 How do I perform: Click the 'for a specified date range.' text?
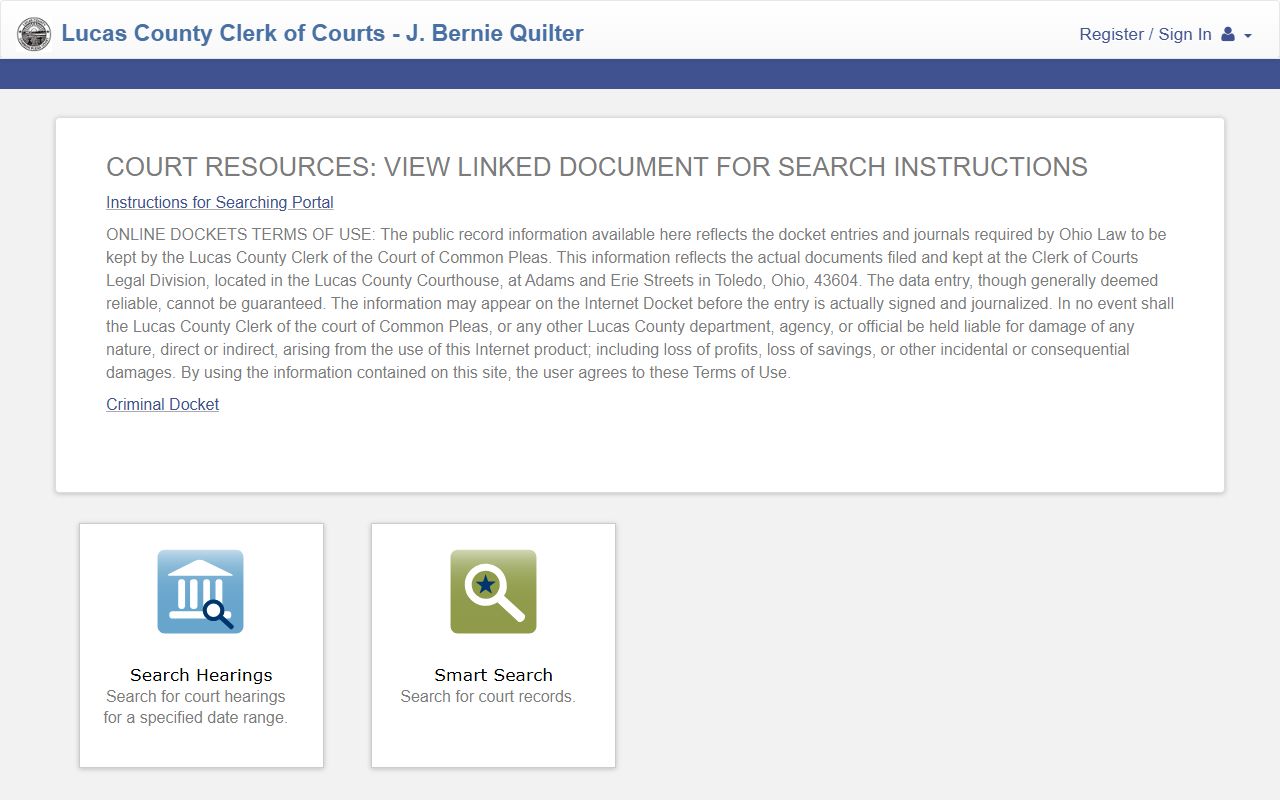(x=196, y=717)
